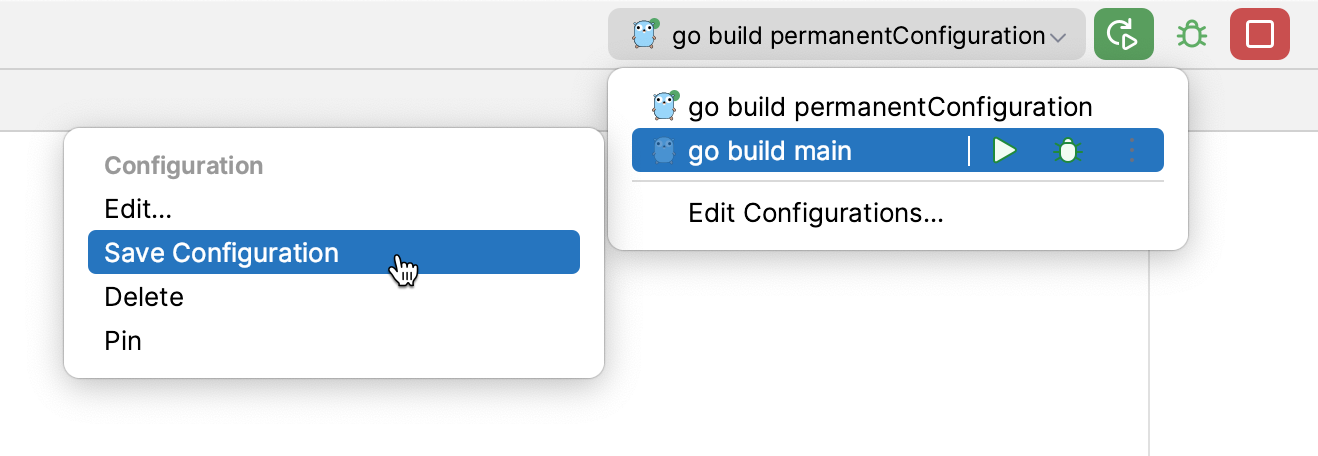Click the Configuration section header

click(x=184, y=166)
